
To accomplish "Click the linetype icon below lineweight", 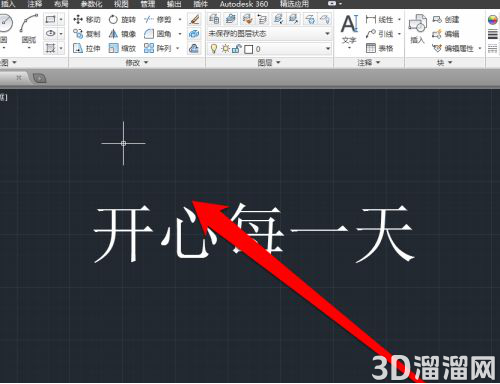I will tap(493, 49).
